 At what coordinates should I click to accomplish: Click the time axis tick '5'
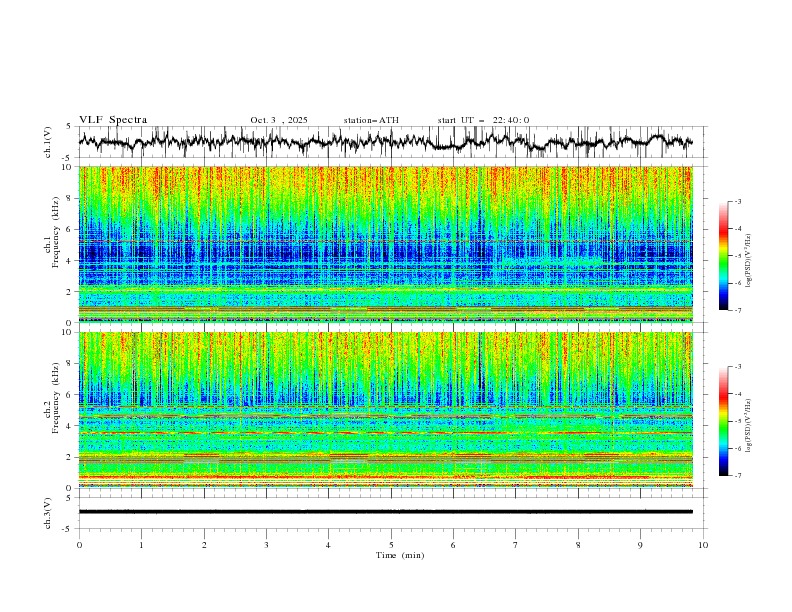[391, 545]
